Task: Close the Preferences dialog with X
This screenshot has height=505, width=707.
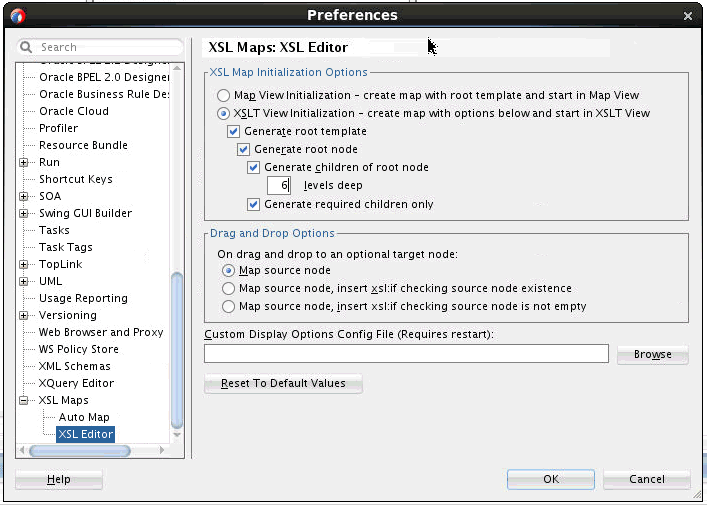Action: click(x=688, y=16)
